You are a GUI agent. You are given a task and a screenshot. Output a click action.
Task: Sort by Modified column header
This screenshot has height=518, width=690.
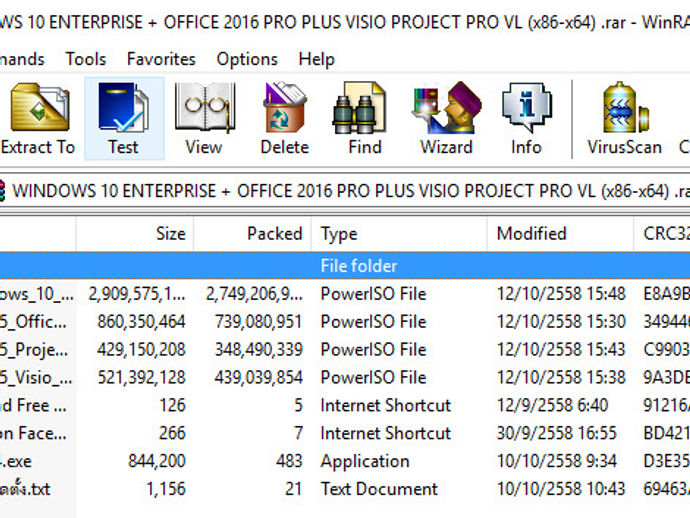pos(531,234)
